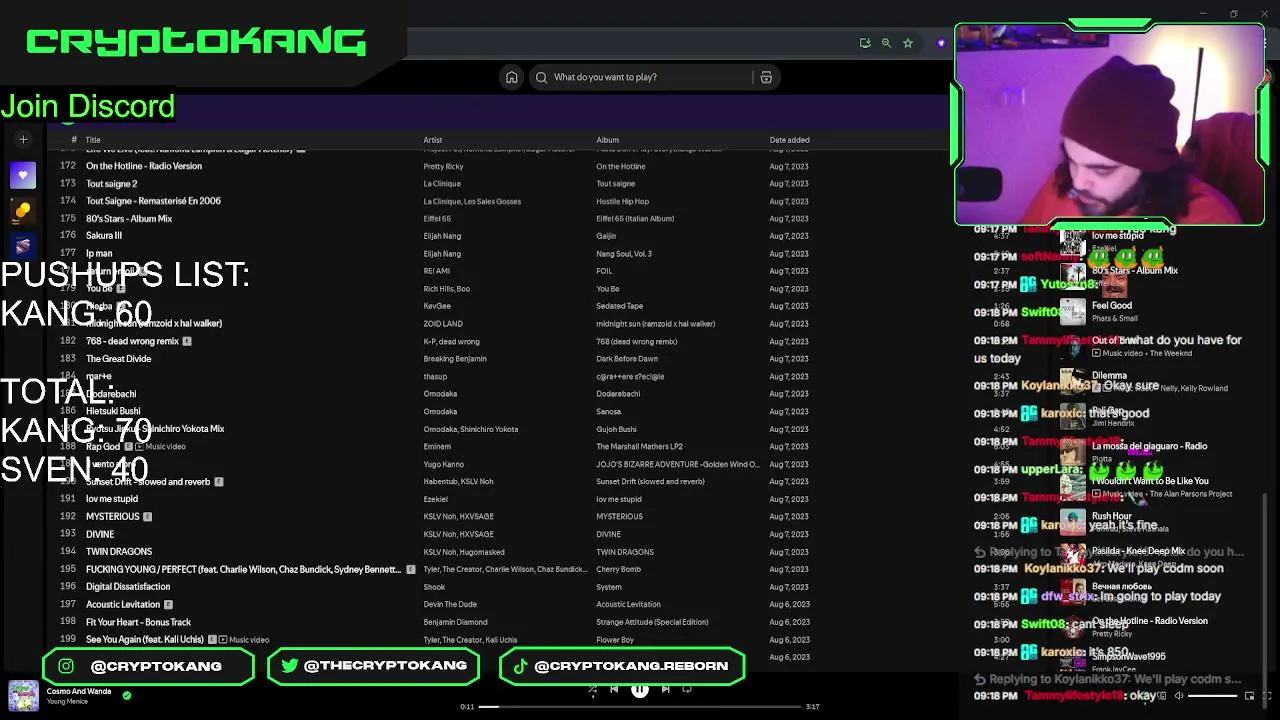The height and width of the screenshot is (720, 1280).
Task: Sort by the Title column header
Action: [93, 140]
